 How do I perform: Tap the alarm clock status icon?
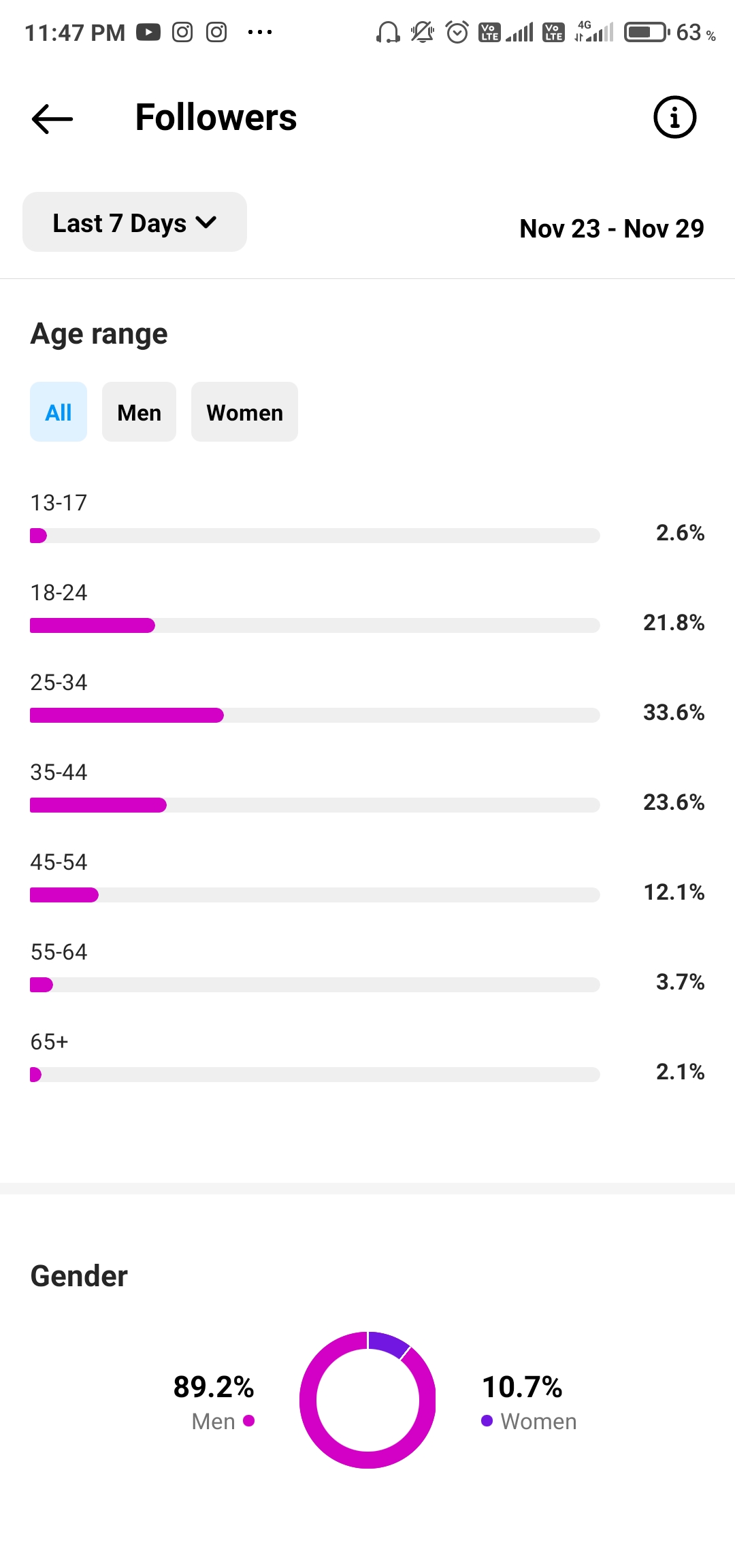point(457,32)
